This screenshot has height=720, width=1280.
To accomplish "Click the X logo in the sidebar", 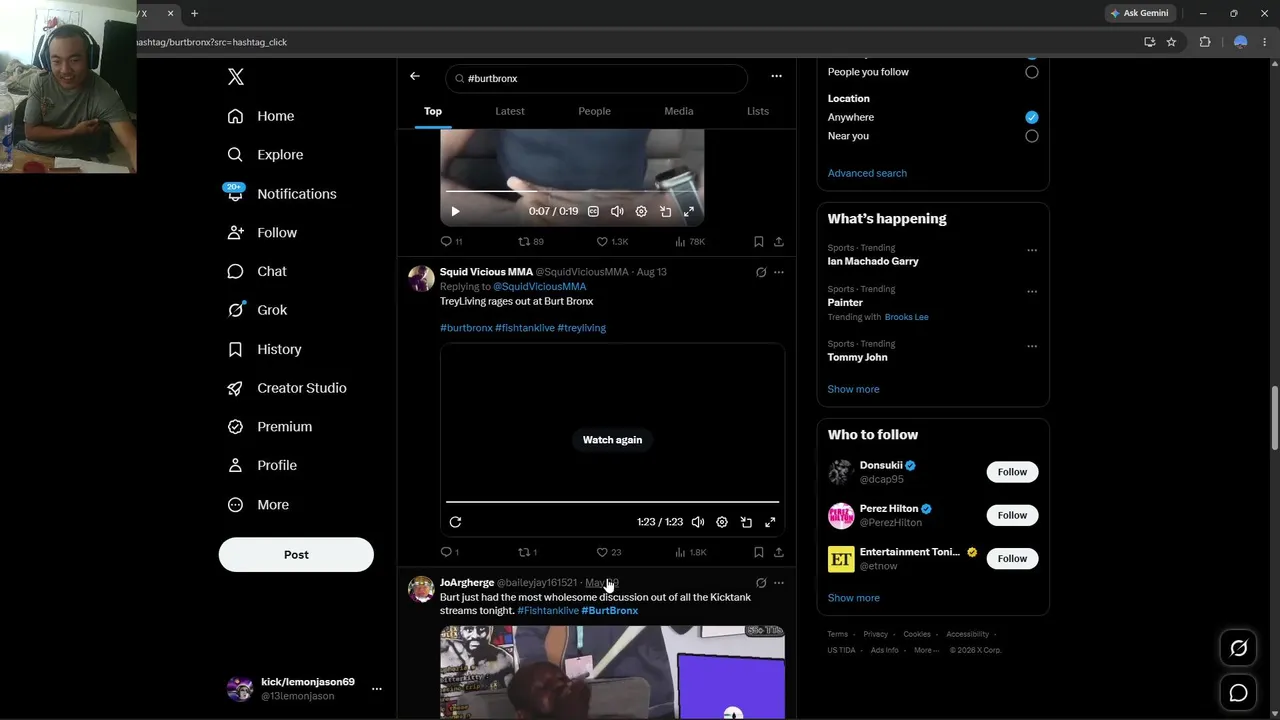I will point(236,77).
